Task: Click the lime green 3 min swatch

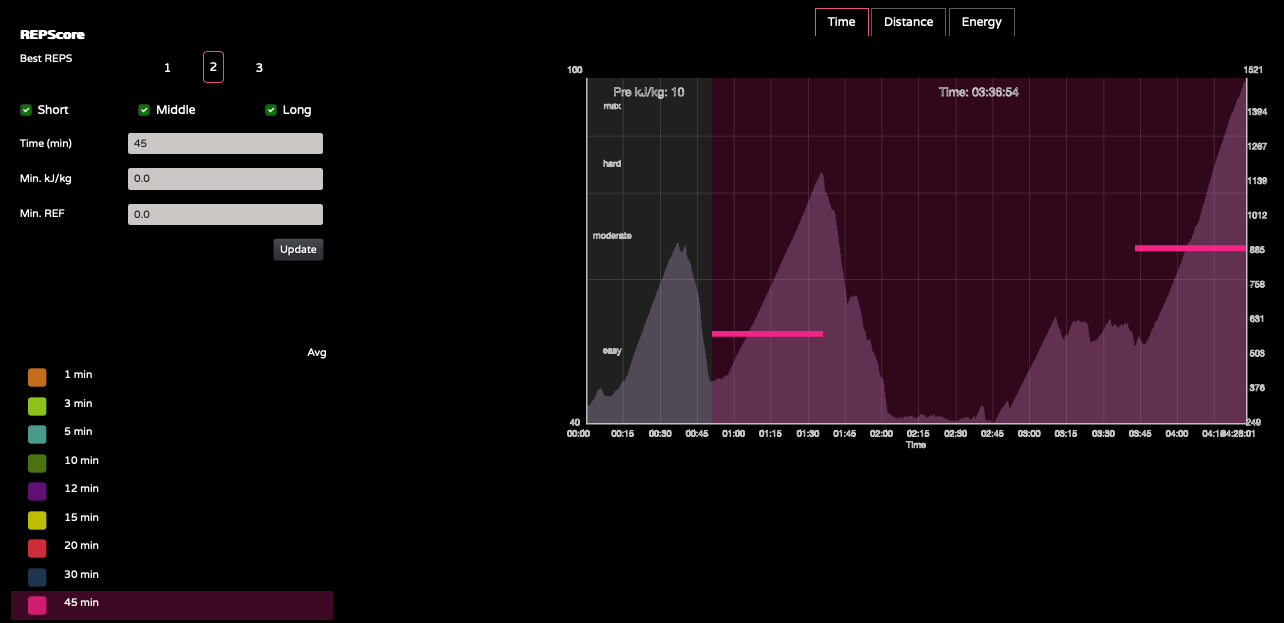Action: [37, 406]
